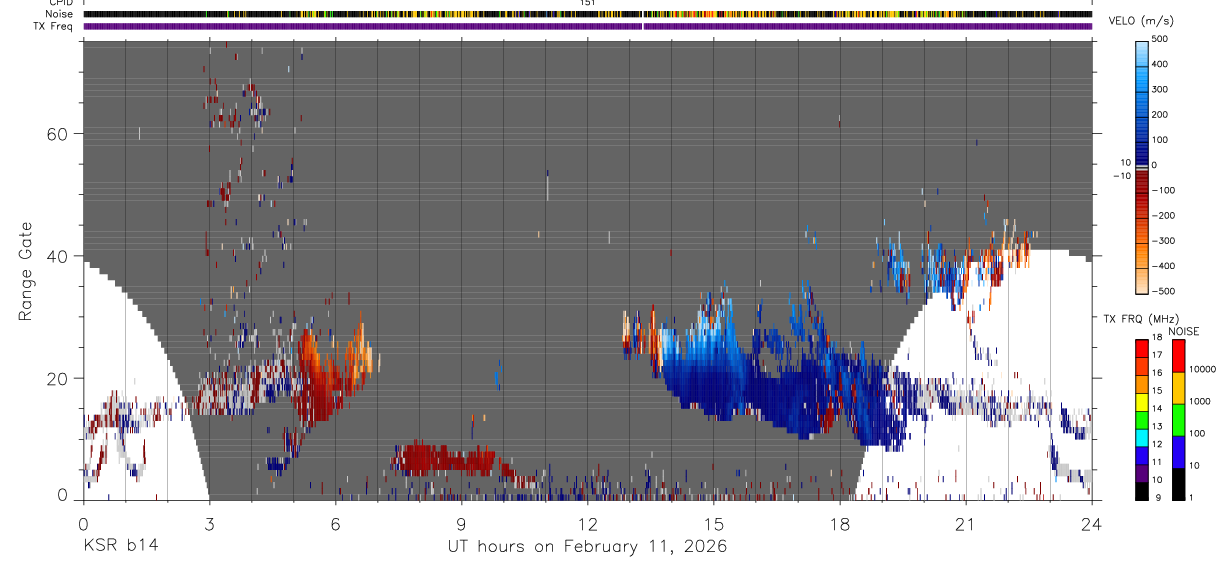Viewport: 1228px width, 567px height.
Task: Pick the green 13–14 MHz TX FRQ swatch
Action: 1142,419
